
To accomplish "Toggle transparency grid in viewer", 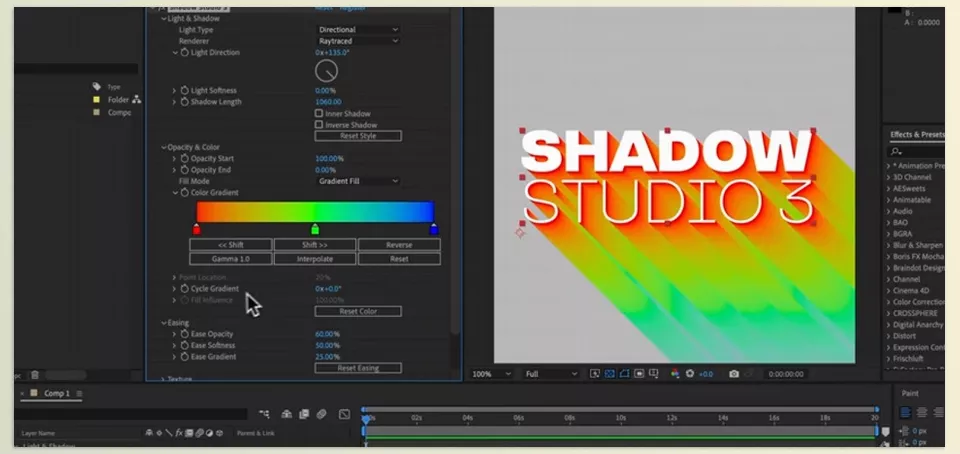I will (x=610, y=373).
